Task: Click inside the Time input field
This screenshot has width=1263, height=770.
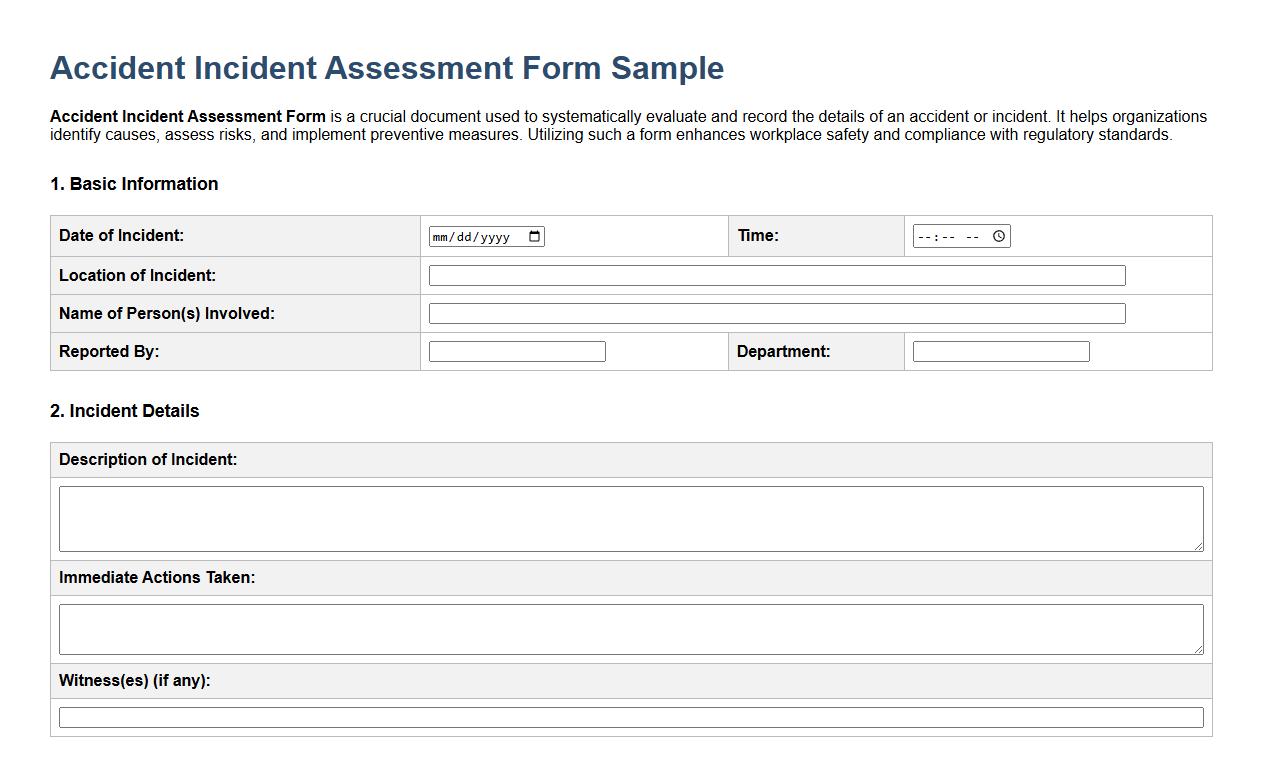Action: click(x=945, y=236)
